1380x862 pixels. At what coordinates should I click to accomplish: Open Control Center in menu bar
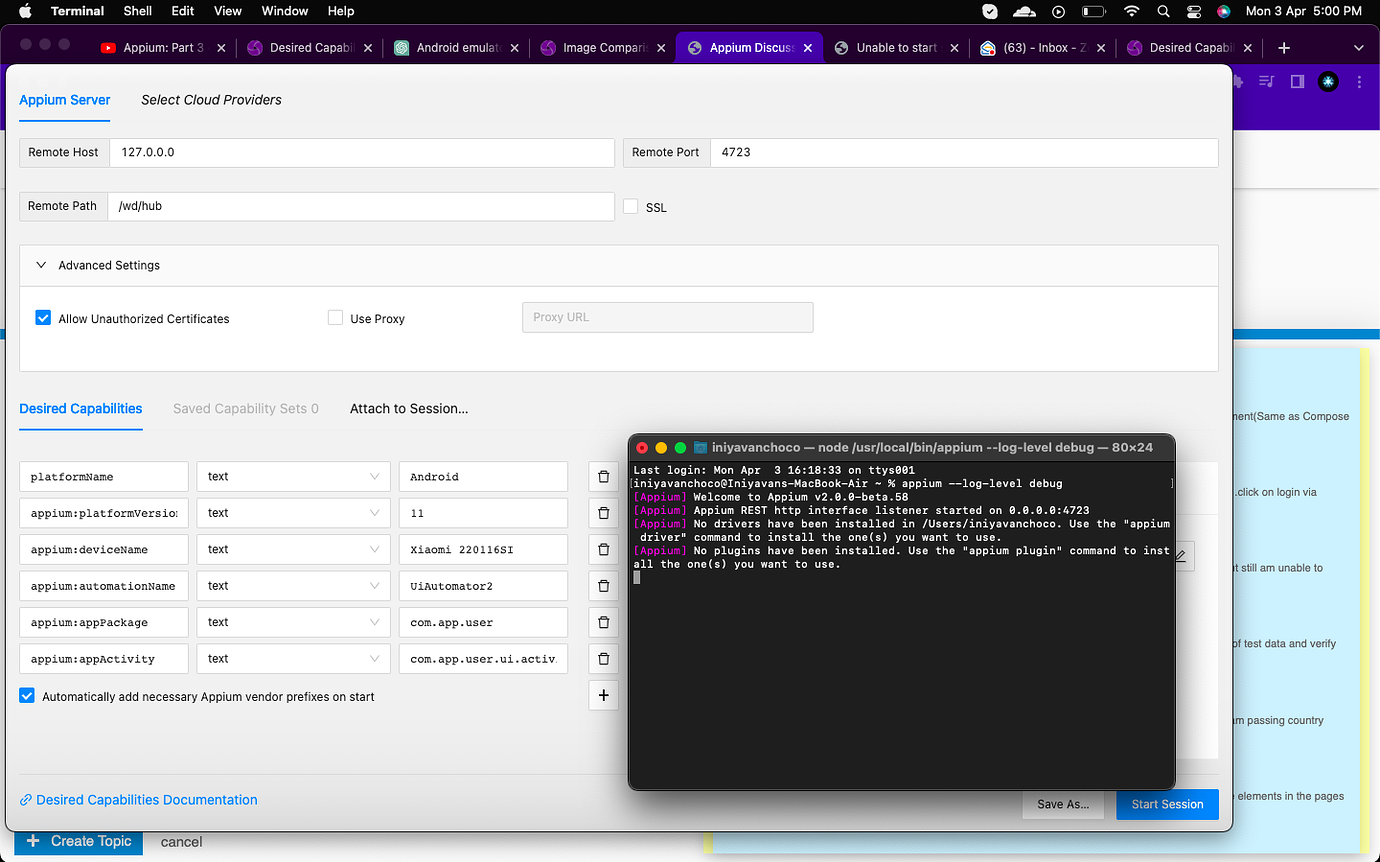pyautogui.click(x=1193, y=11)
